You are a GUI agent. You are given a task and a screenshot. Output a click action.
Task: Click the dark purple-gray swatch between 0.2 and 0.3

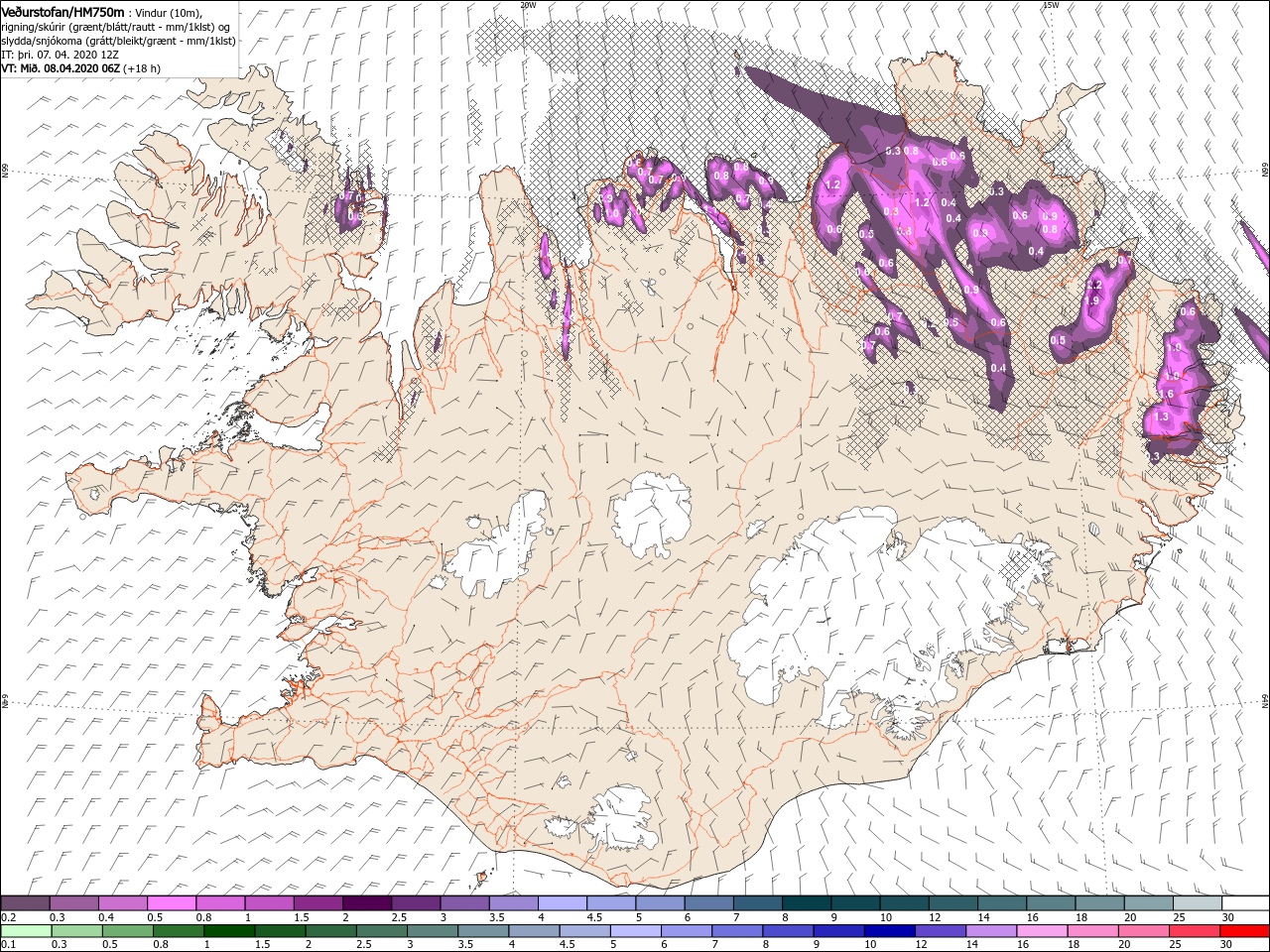click(26, 903)
